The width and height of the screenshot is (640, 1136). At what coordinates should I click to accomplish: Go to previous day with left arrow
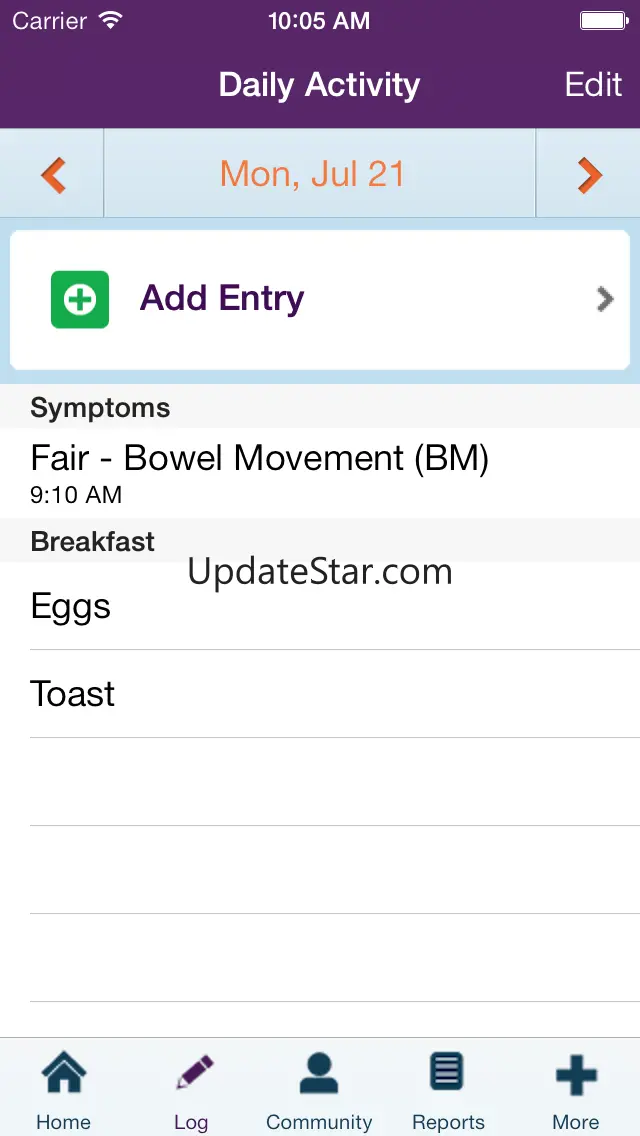click(53, 175)
